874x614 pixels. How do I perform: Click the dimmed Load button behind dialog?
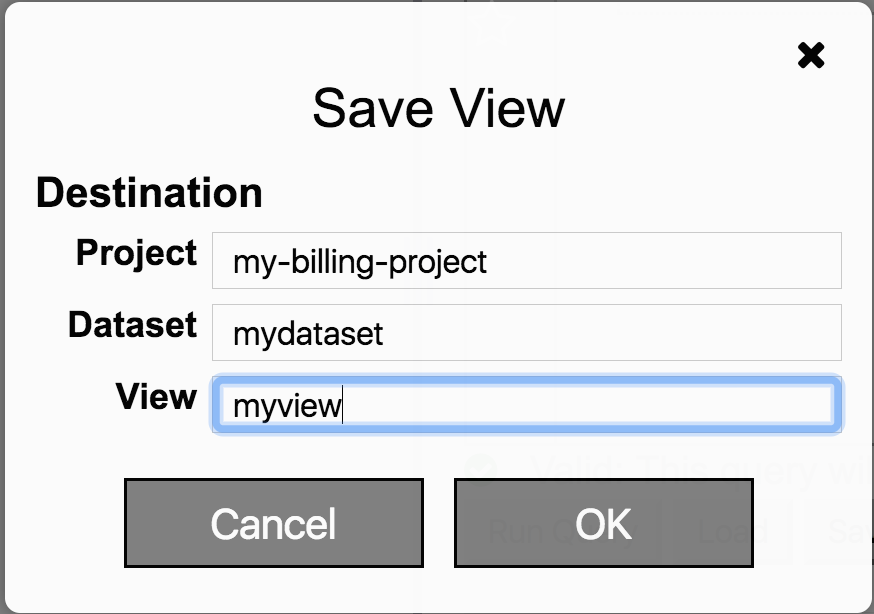tap(733, 531)
